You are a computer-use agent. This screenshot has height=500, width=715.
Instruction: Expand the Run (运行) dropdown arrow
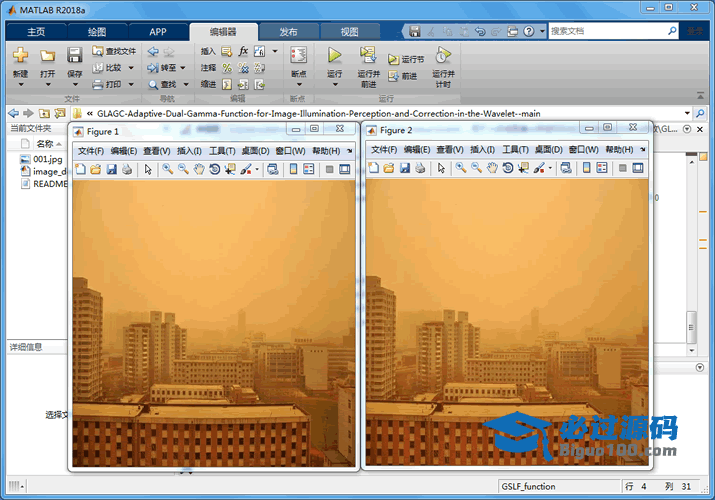335,84
